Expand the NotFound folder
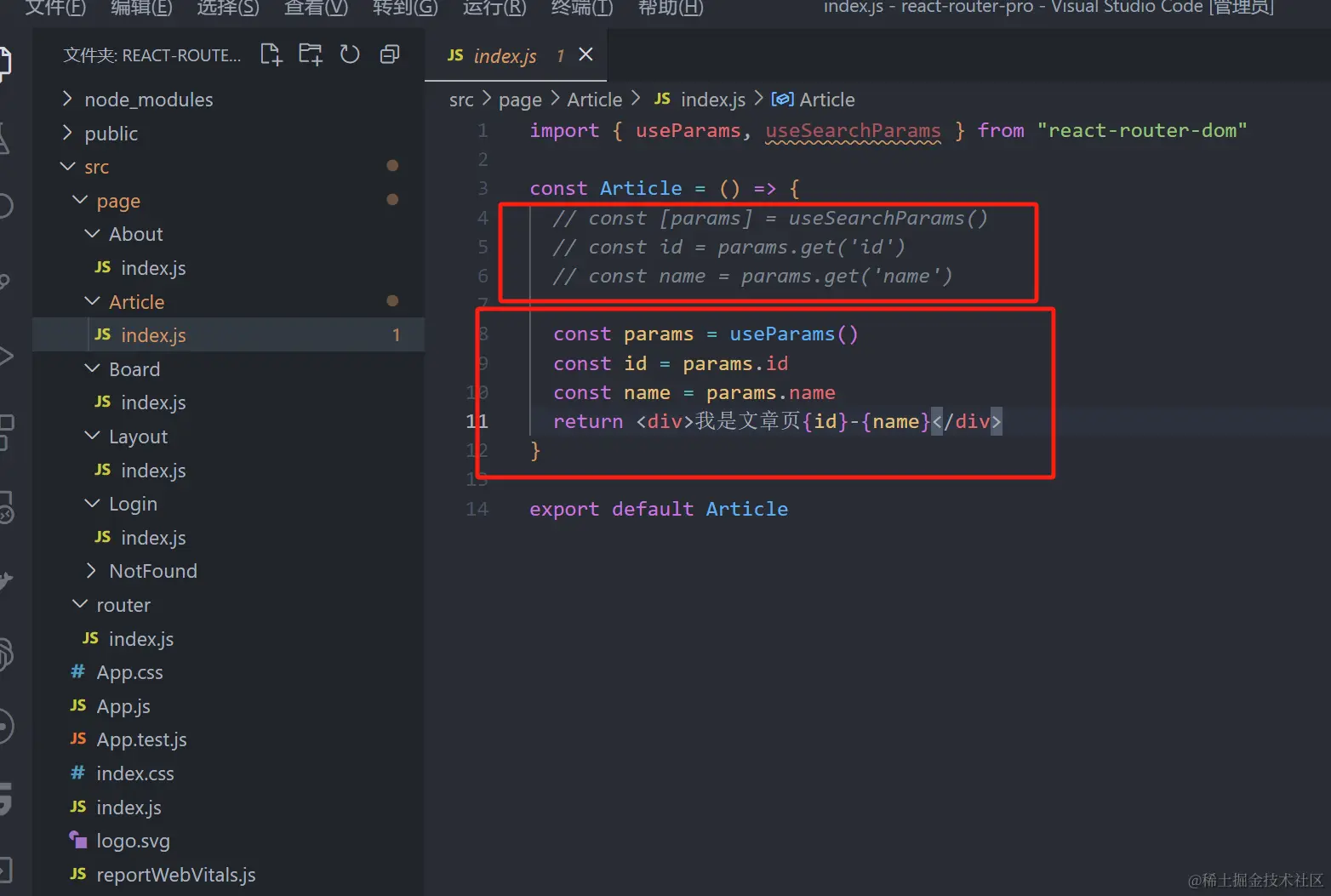The width and height of the screenshot is (1331, 896). tap(228, 571)
